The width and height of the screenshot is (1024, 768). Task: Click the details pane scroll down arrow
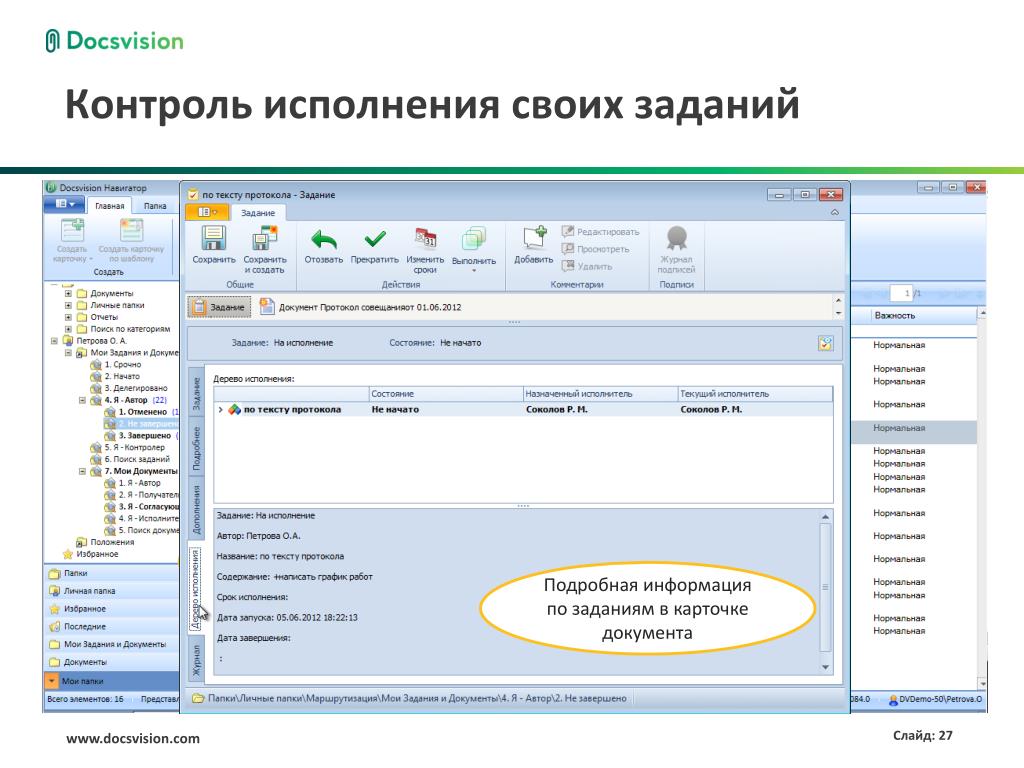825,667
